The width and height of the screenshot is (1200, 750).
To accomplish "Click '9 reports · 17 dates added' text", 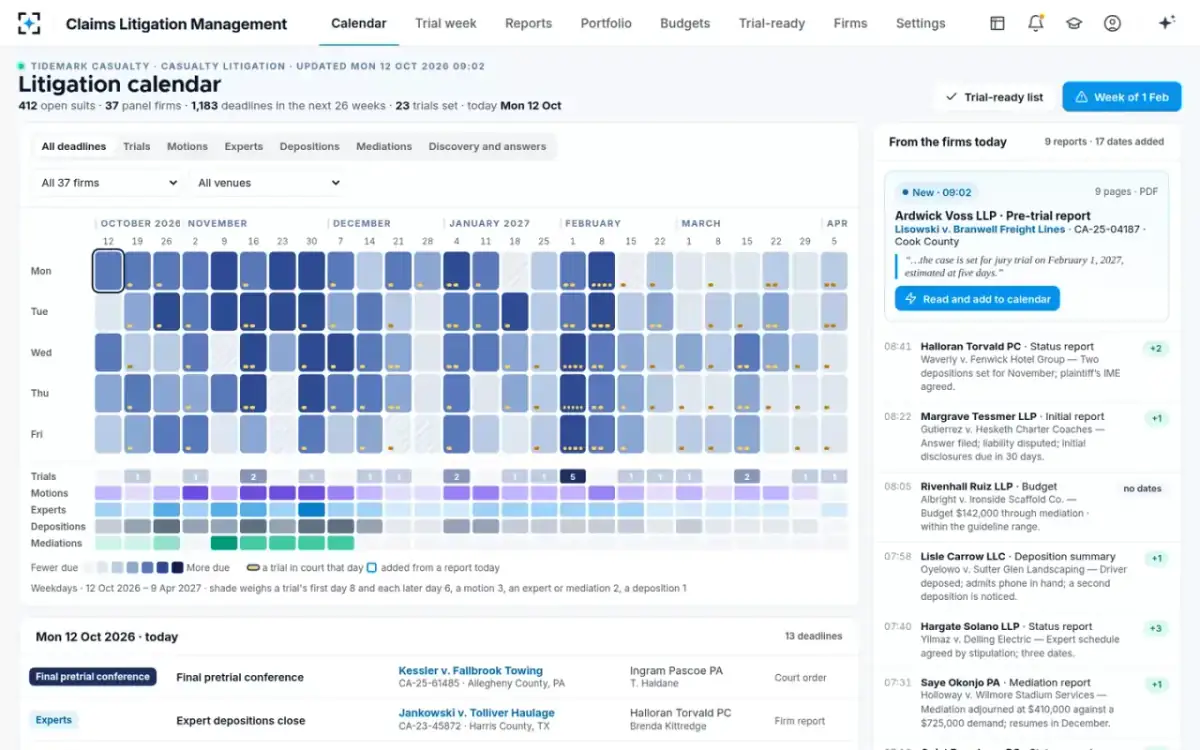I will (1104, 142).
